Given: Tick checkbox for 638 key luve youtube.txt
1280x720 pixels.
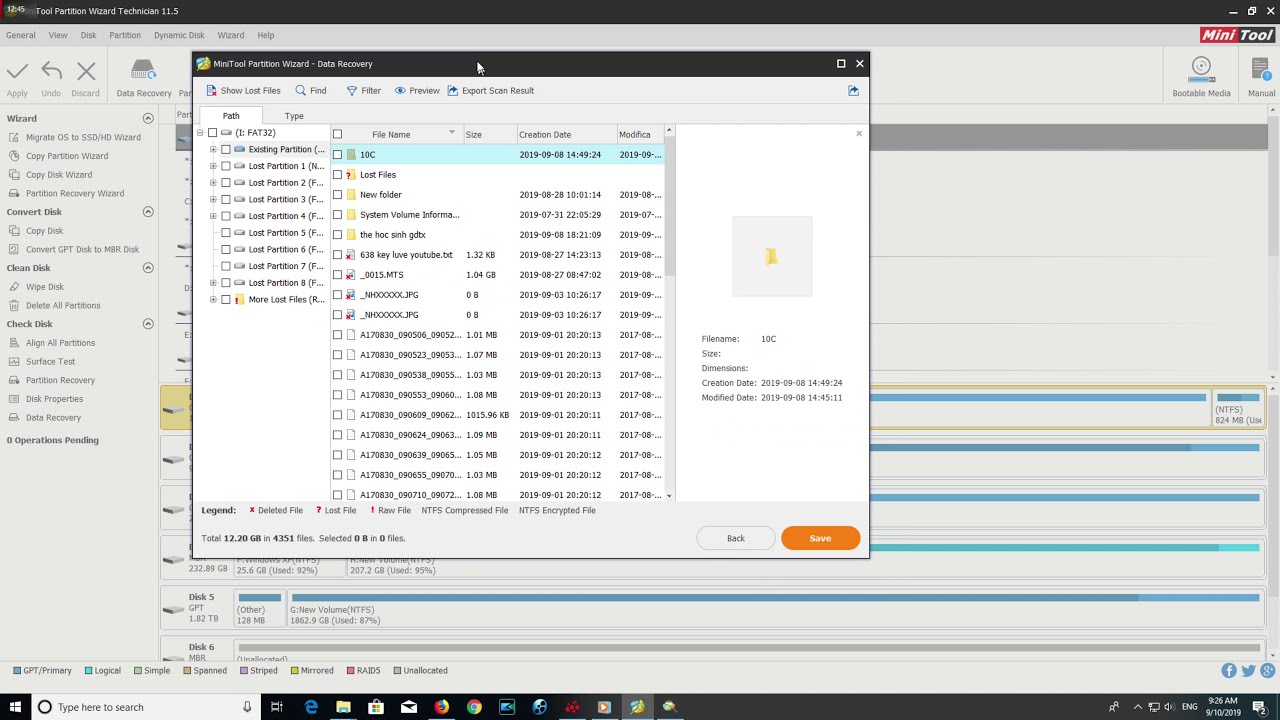Looking at the screenshot, I should click(337, 254).
